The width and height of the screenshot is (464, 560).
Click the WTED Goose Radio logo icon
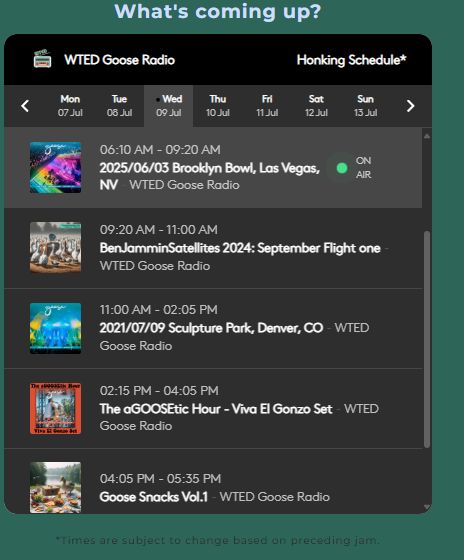pos(43,59)
